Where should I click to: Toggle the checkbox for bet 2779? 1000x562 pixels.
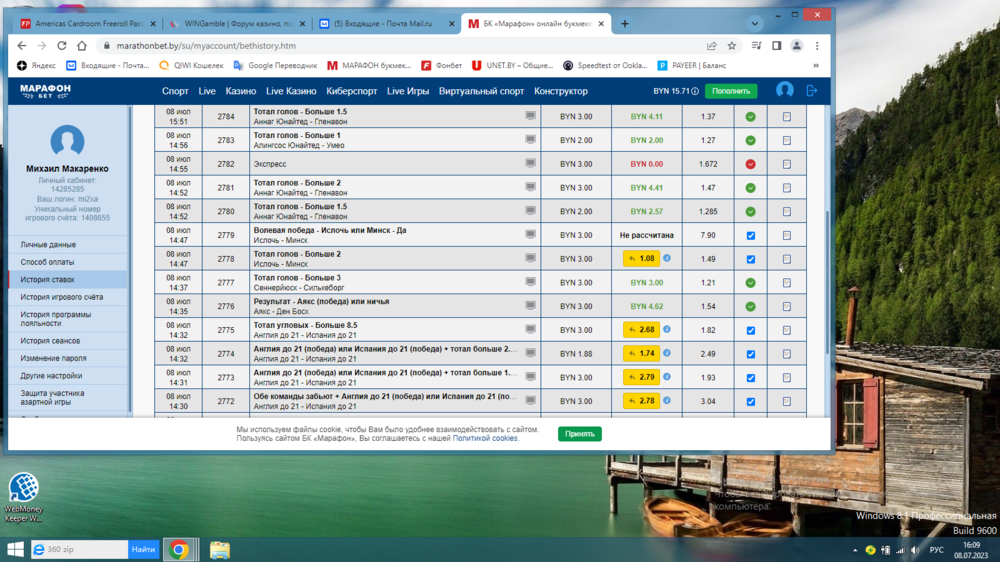click(x=750, y=236)
